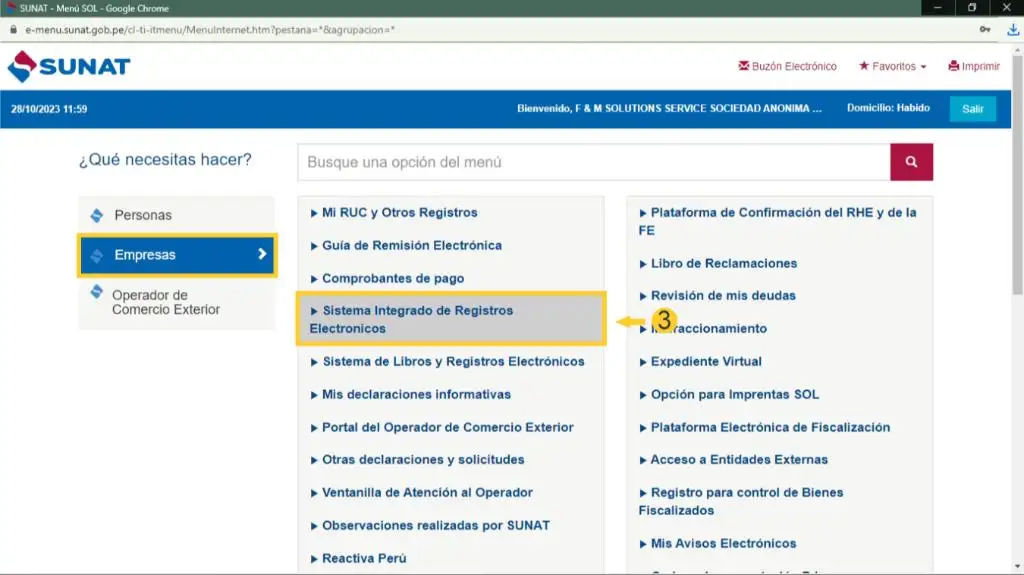The width and height of the screenshot is (1024, 575).
Task: Click the Salir button
Action: coord(972,109)
